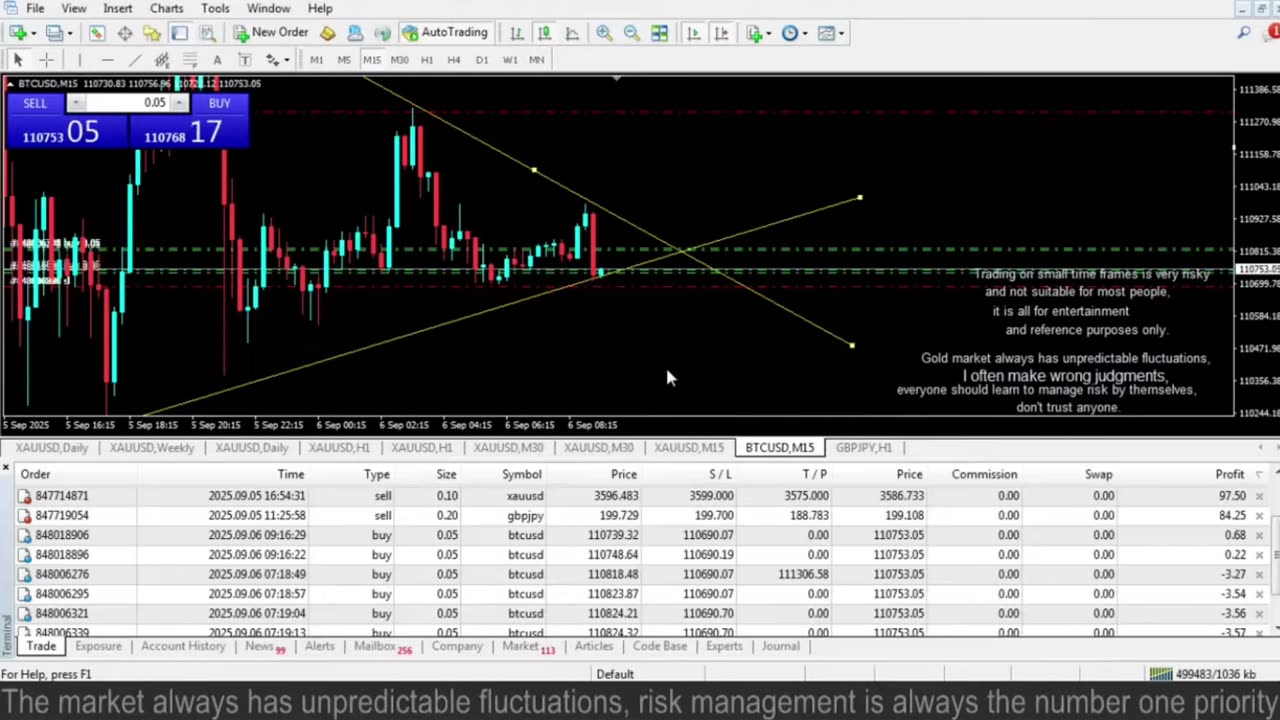Screen dimensions: 1280x720
Task: Switch chart to M5 timeframe
Action: [x=344, y=60]
